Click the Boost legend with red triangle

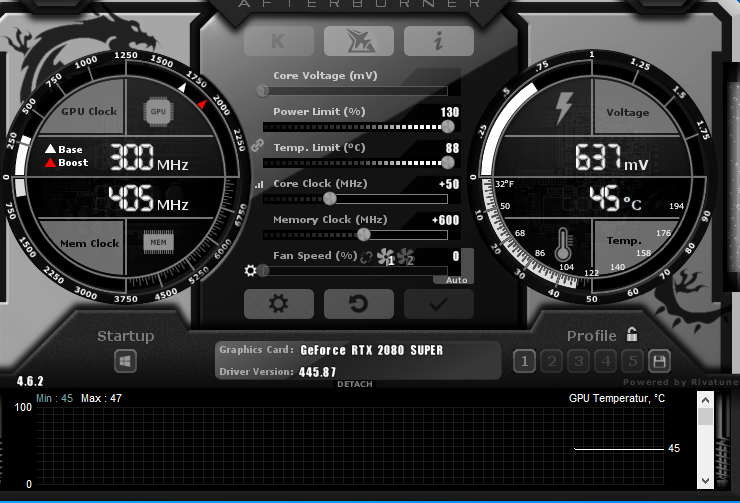[67, 163]
